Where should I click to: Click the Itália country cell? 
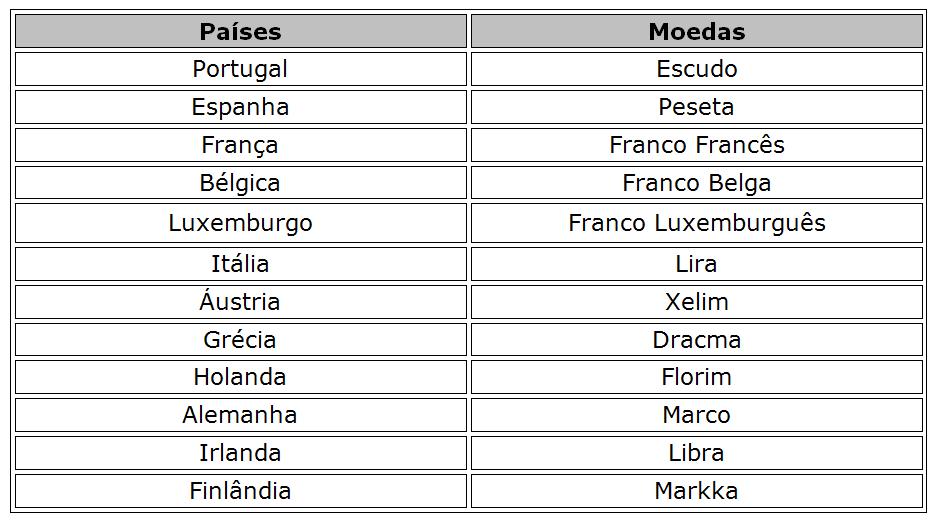240,264
